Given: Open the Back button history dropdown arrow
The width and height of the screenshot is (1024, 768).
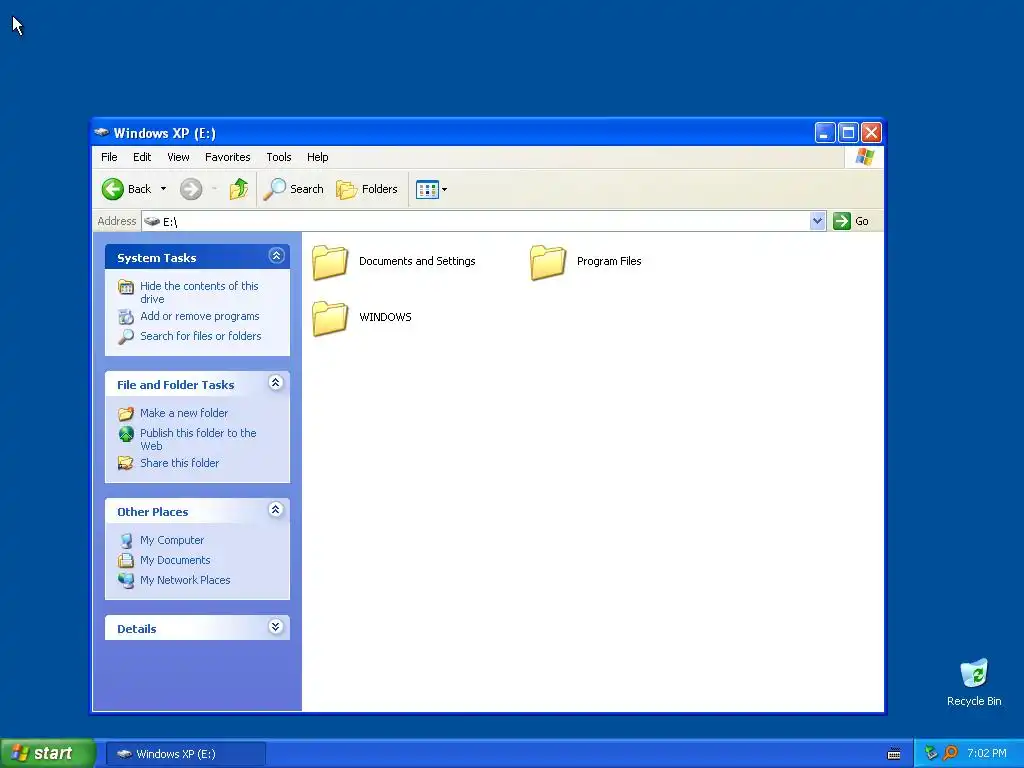Looking at the screenshot, I should [x=163, y=189].
